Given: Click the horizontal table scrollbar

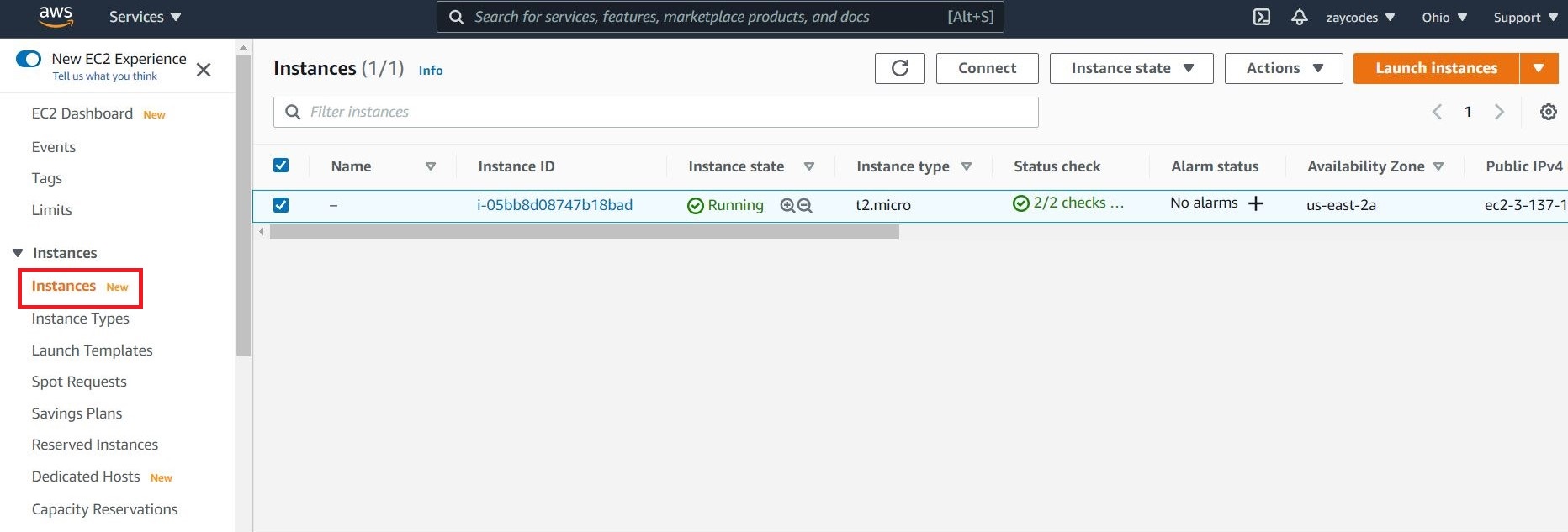Looking at the screenshot, I should click(x=584, y=232).
